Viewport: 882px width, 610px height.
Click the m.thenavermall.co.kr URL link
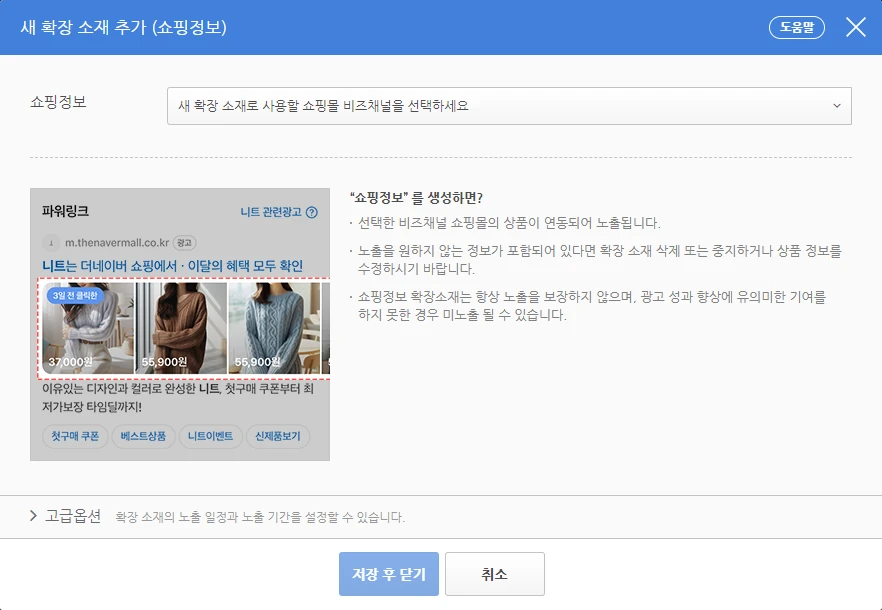pyautogui.click(x=118, y=243)
